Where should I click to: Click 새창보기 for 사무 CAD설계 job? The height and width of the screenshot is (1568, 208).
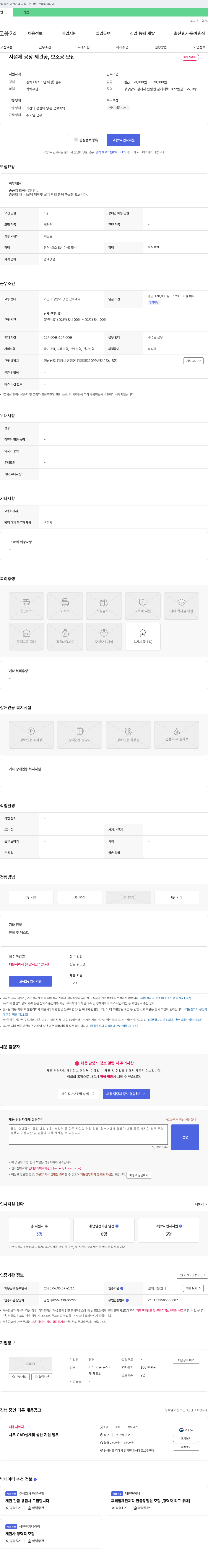186,1447
